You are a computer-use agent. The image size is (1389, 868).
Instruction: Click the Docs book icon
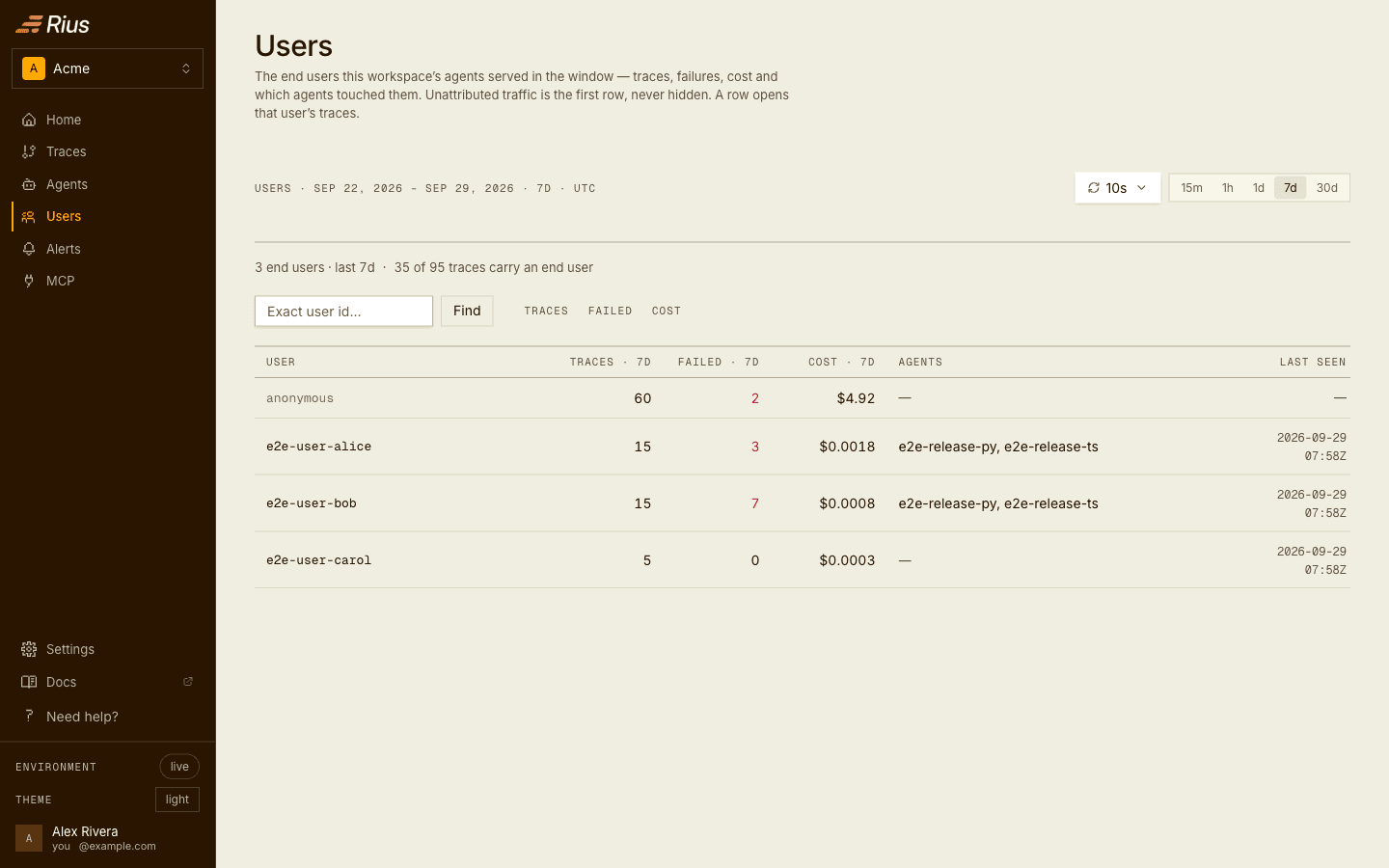pyautogui.click(x=29, y=682)
